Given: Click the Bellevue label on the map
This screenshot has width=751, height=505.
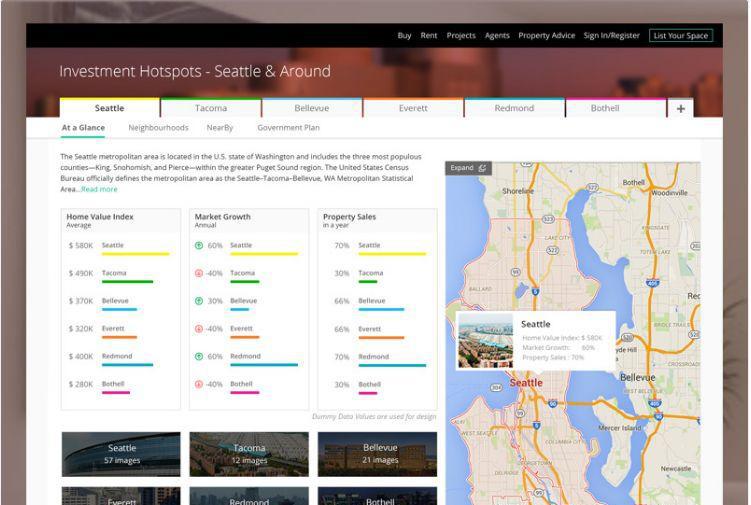Looking at the screenshot, I should click(637, 378).
